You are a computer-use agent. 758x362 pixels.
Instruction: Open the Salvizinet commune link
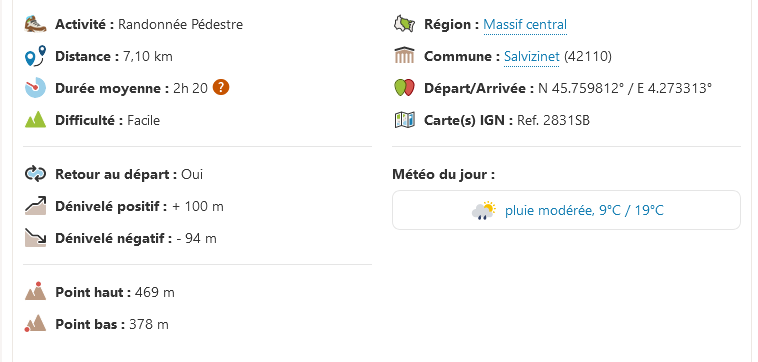(532, 57)
